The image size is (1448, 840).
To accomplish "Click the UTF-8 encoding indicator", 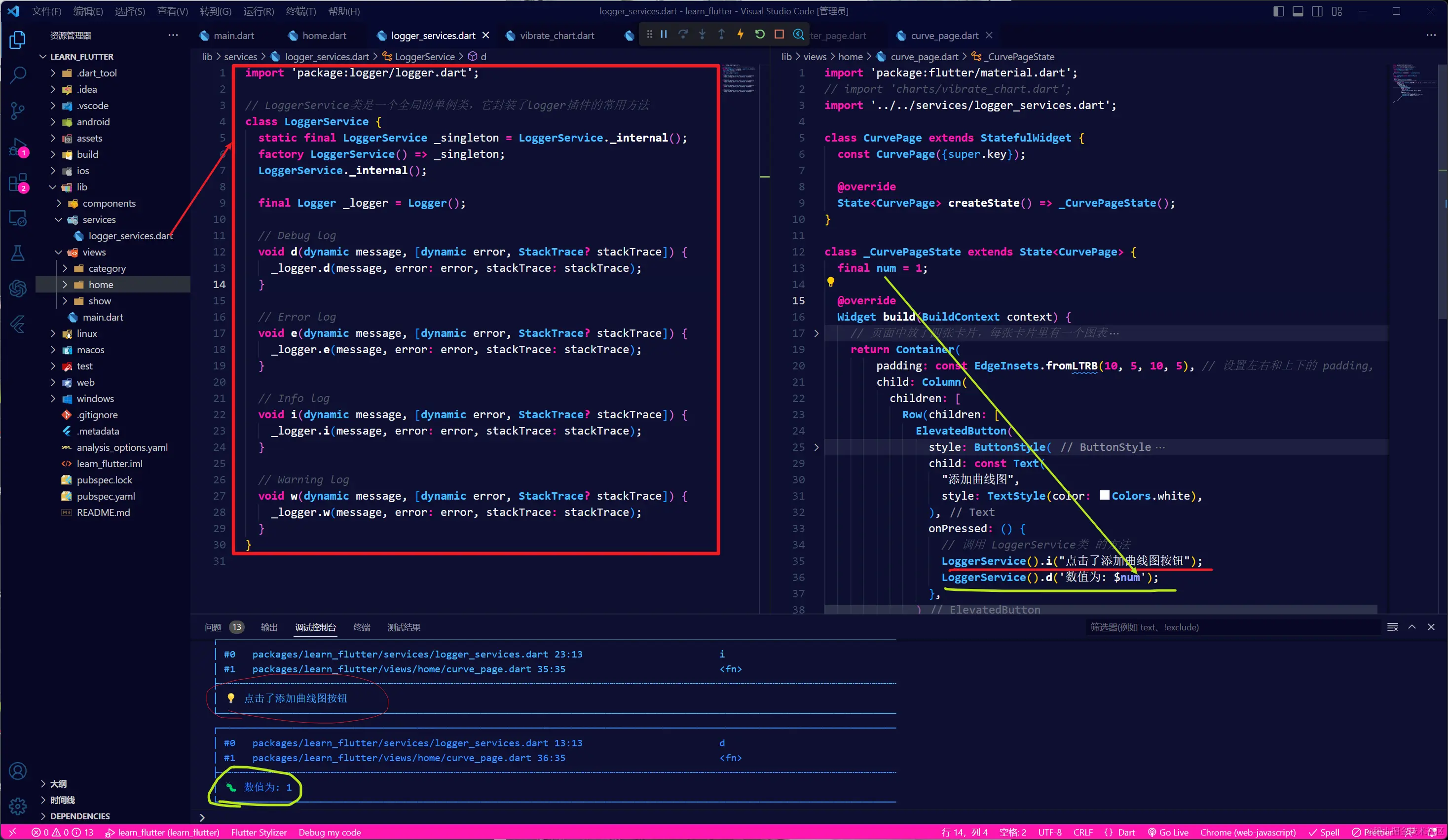I will coord(1049,833).
